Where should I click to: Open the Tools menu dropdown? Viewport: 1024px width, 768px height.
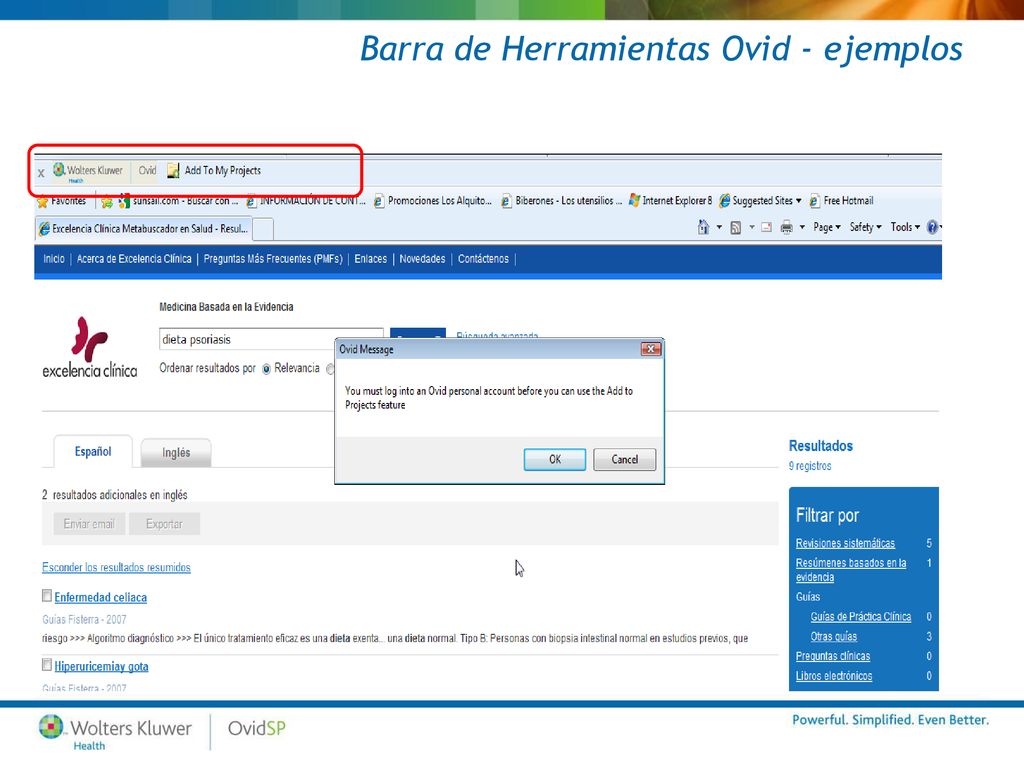pos(905,227)
